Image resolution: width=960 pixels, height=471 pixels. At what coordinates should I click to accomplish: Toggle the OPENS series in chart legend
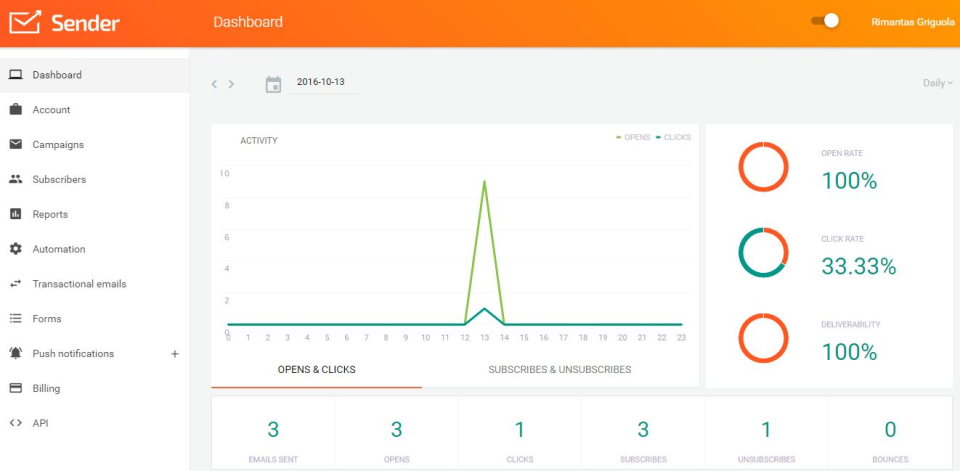point(633,137)
